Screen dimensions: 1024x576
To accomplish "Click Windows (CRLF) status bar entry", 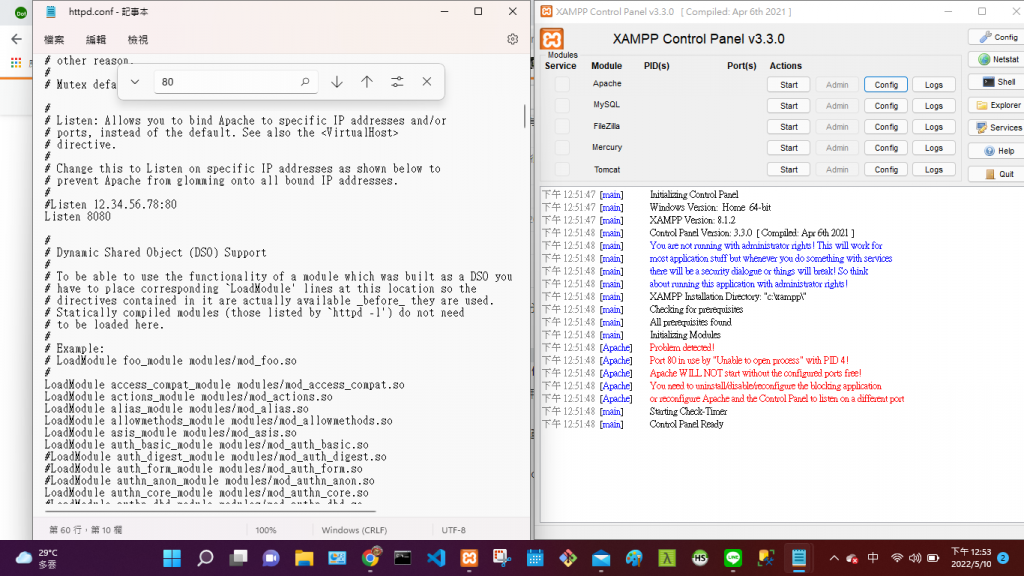I will [354, 530].
